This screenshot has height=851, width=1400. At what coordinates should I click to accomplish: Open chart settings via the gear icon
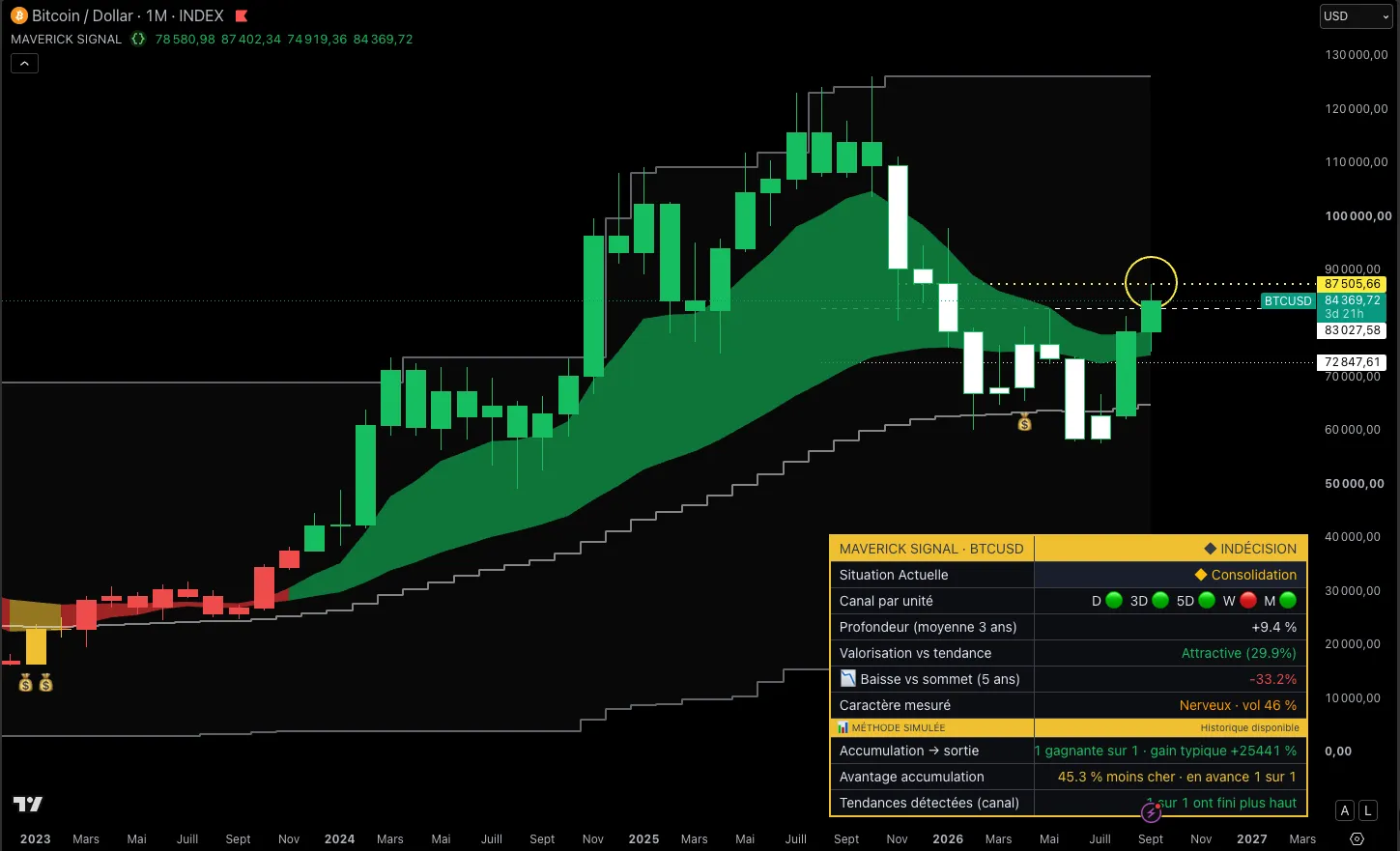click(x=1357, y=838)
